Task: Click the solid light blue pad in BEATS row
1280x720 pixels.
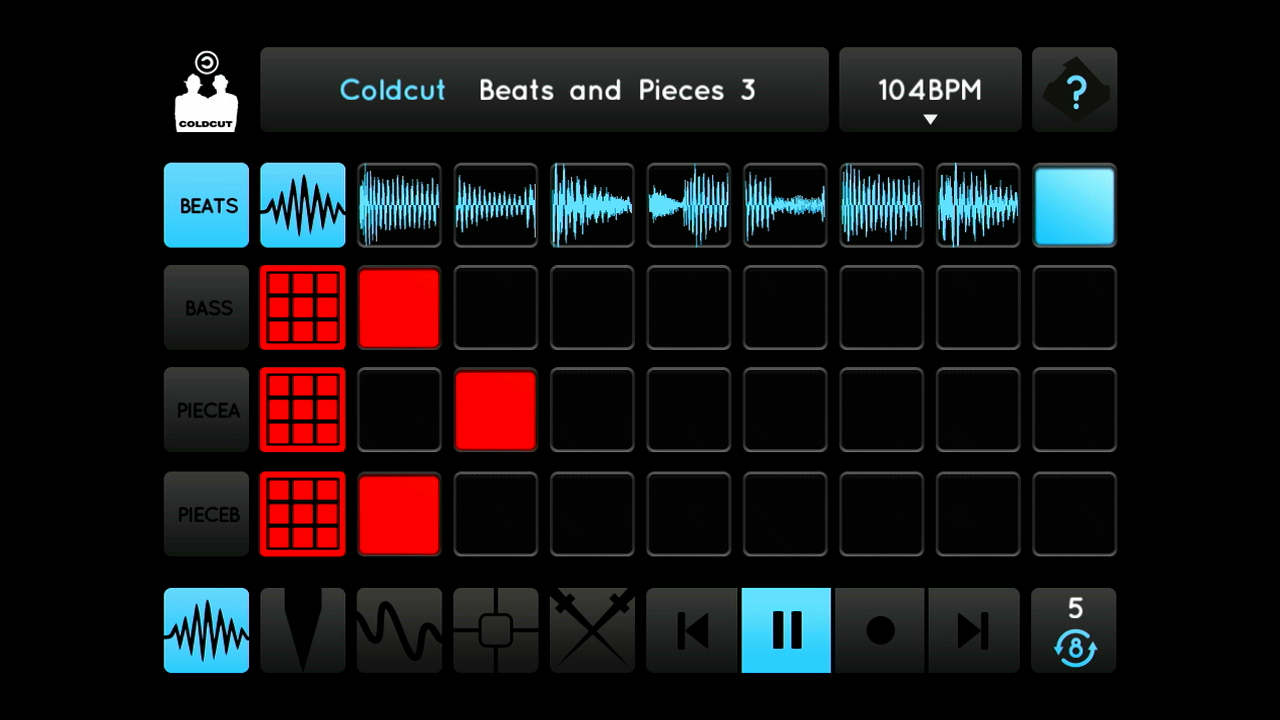Action: click(x=1074, y=205)
